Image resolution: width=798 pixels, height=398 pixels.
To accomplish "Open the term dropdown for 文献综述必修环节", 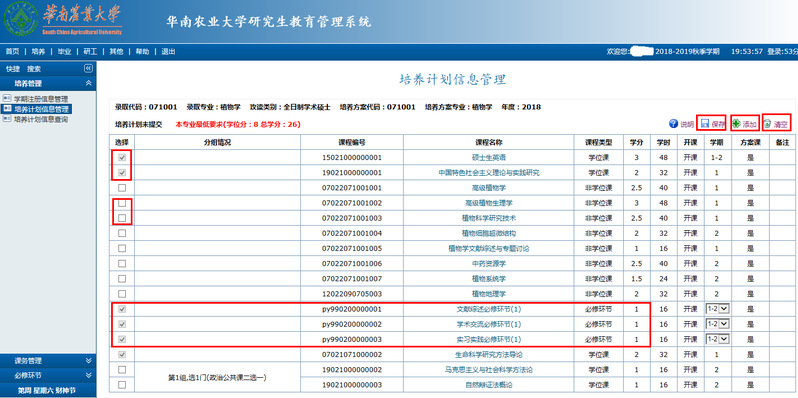I will (718, 309).
